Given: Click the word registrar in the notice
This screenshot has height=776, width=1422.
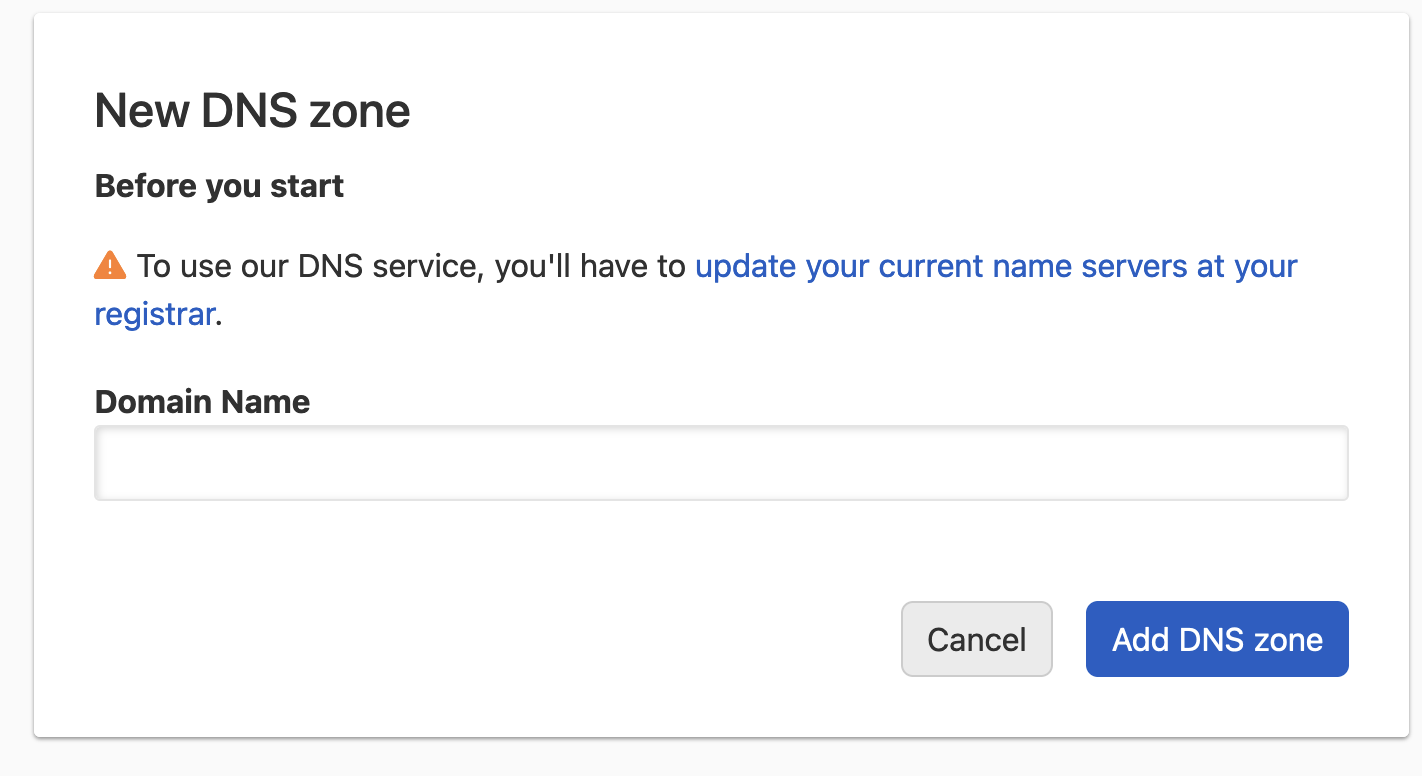Looking at the screenshot, I should (154, 313).
